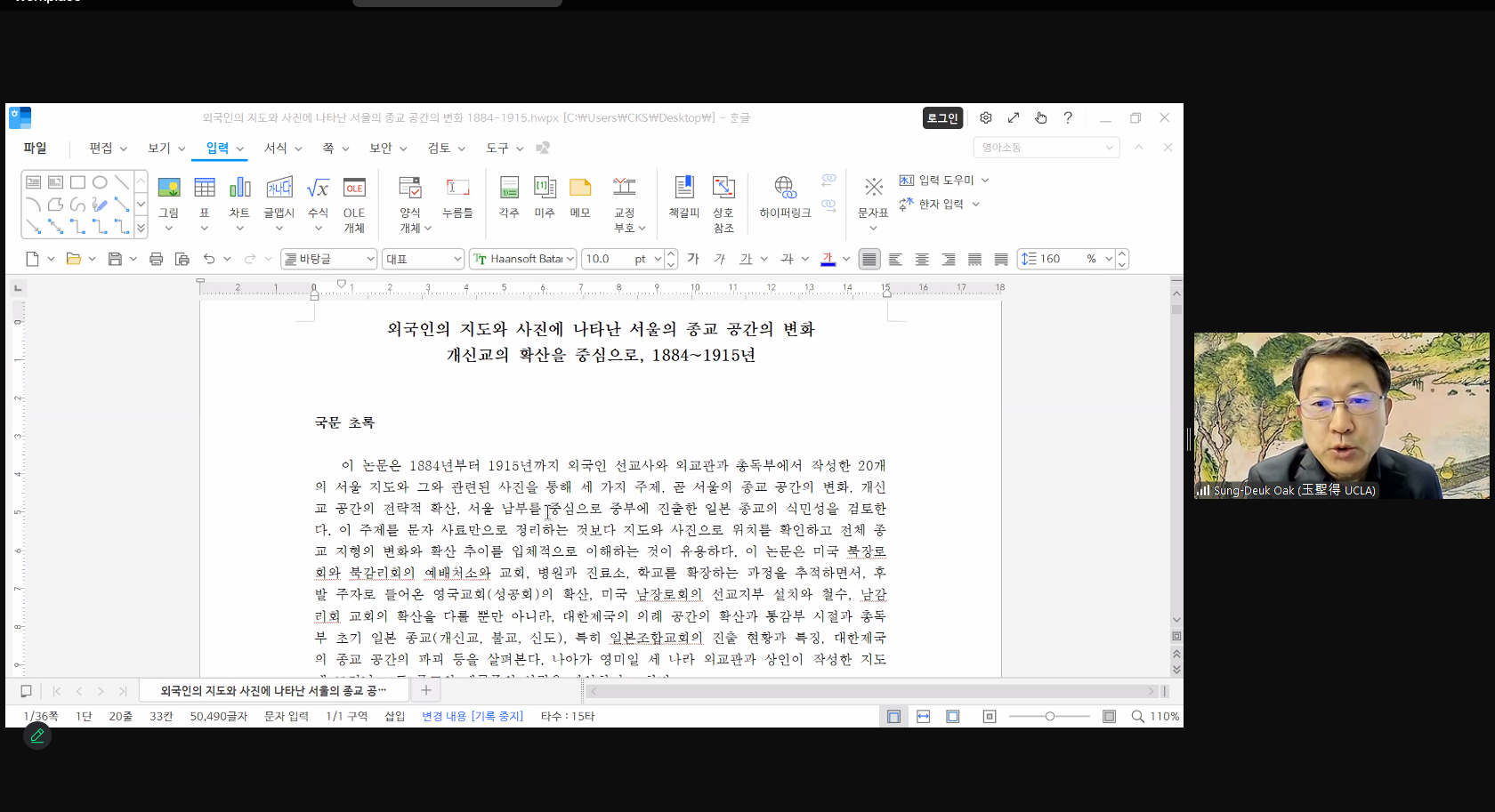Screen dimensions: 1495x812
Task: Open the settings gear in the title bar
Action: [x=986, y=117]
